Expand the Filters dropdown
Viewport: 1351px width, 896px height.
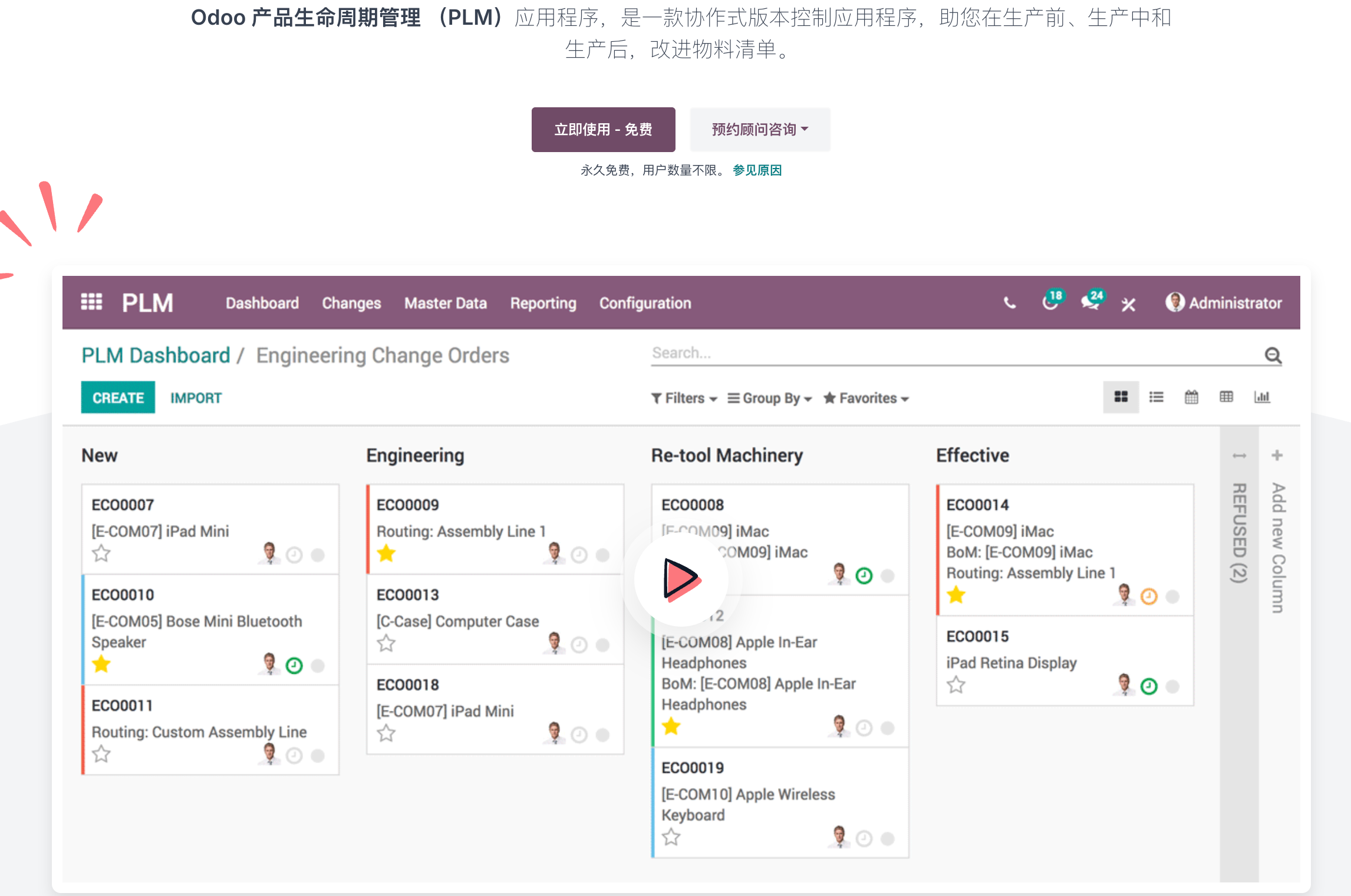684,398
